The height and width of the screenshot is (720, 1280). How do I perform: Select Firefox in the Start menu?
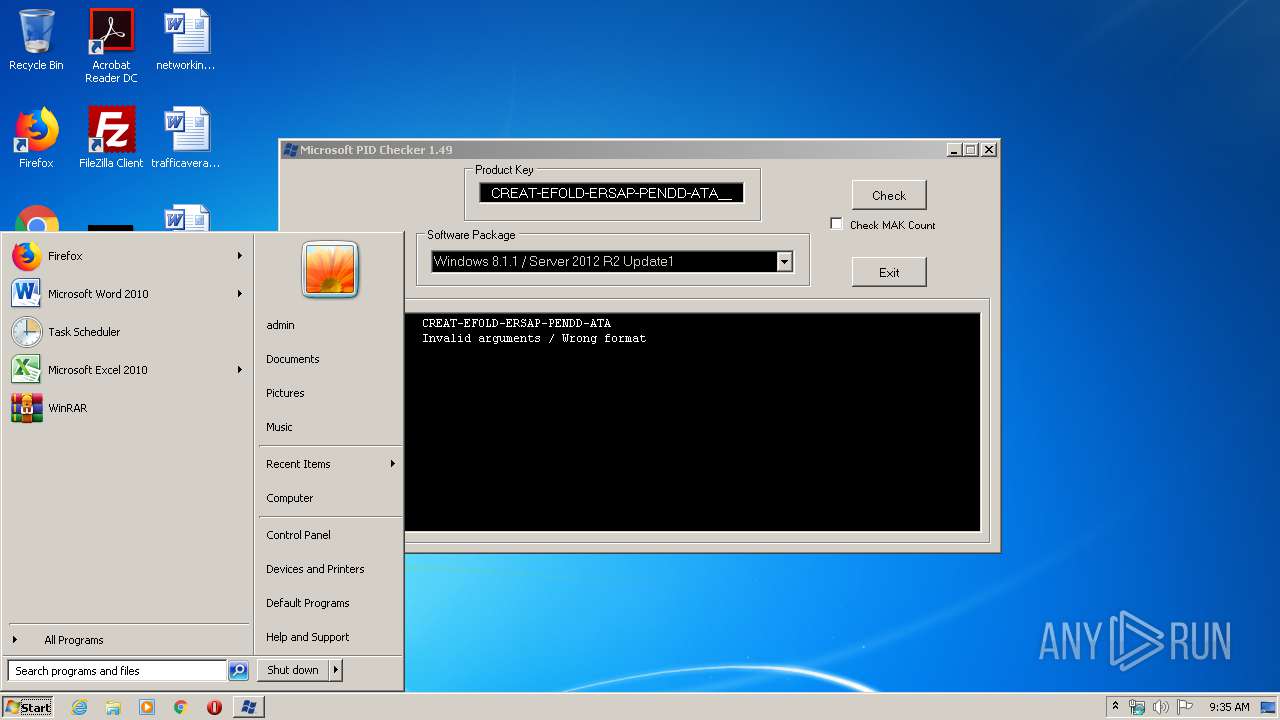pos(127,256)
